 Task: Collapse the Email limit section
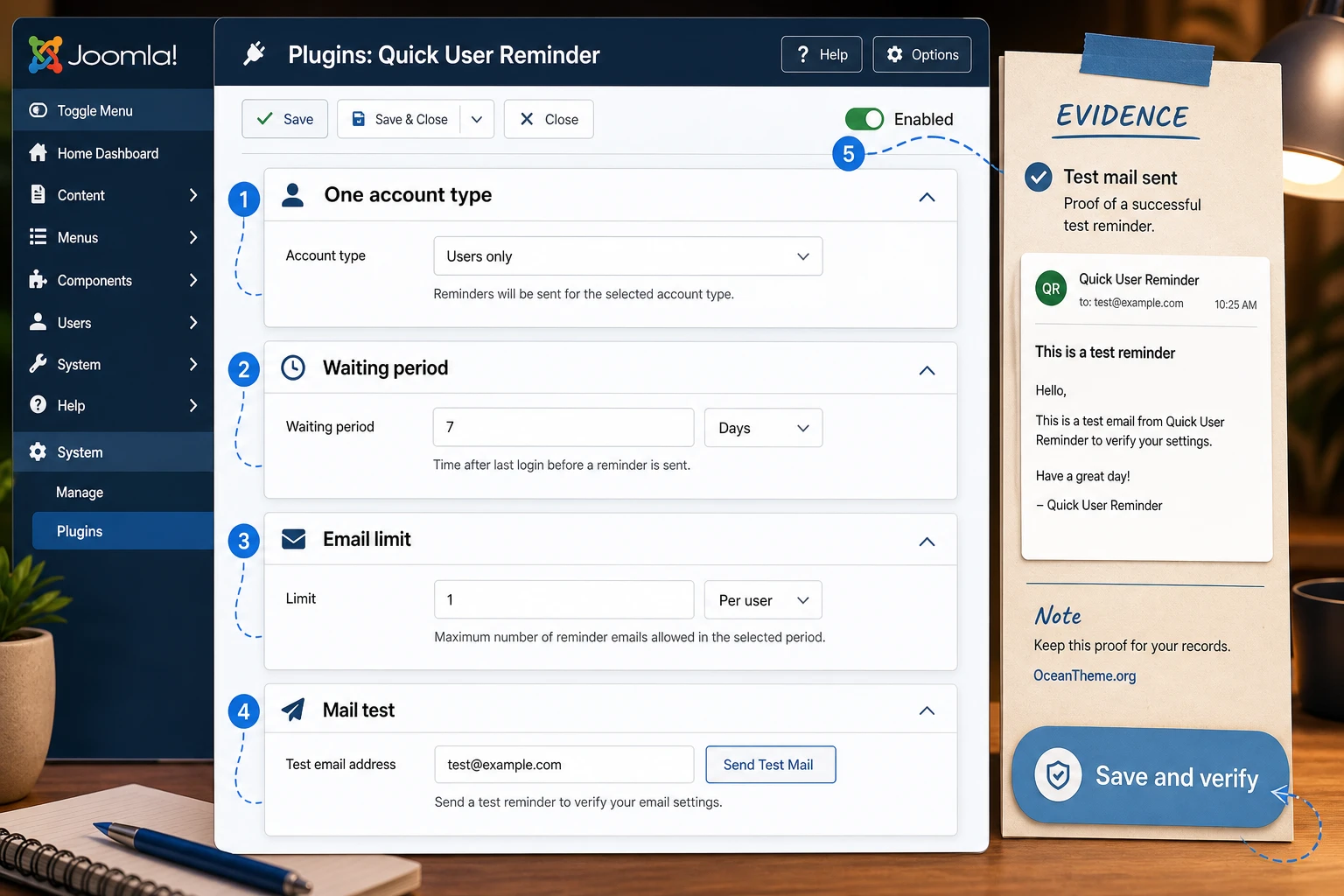(x=927, y=542)
